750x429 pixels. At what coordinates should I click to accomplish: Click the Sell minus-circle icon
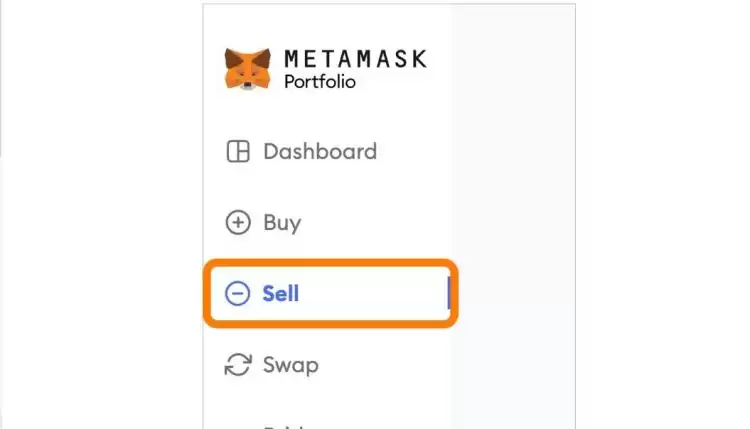click(x=237, y=293)
